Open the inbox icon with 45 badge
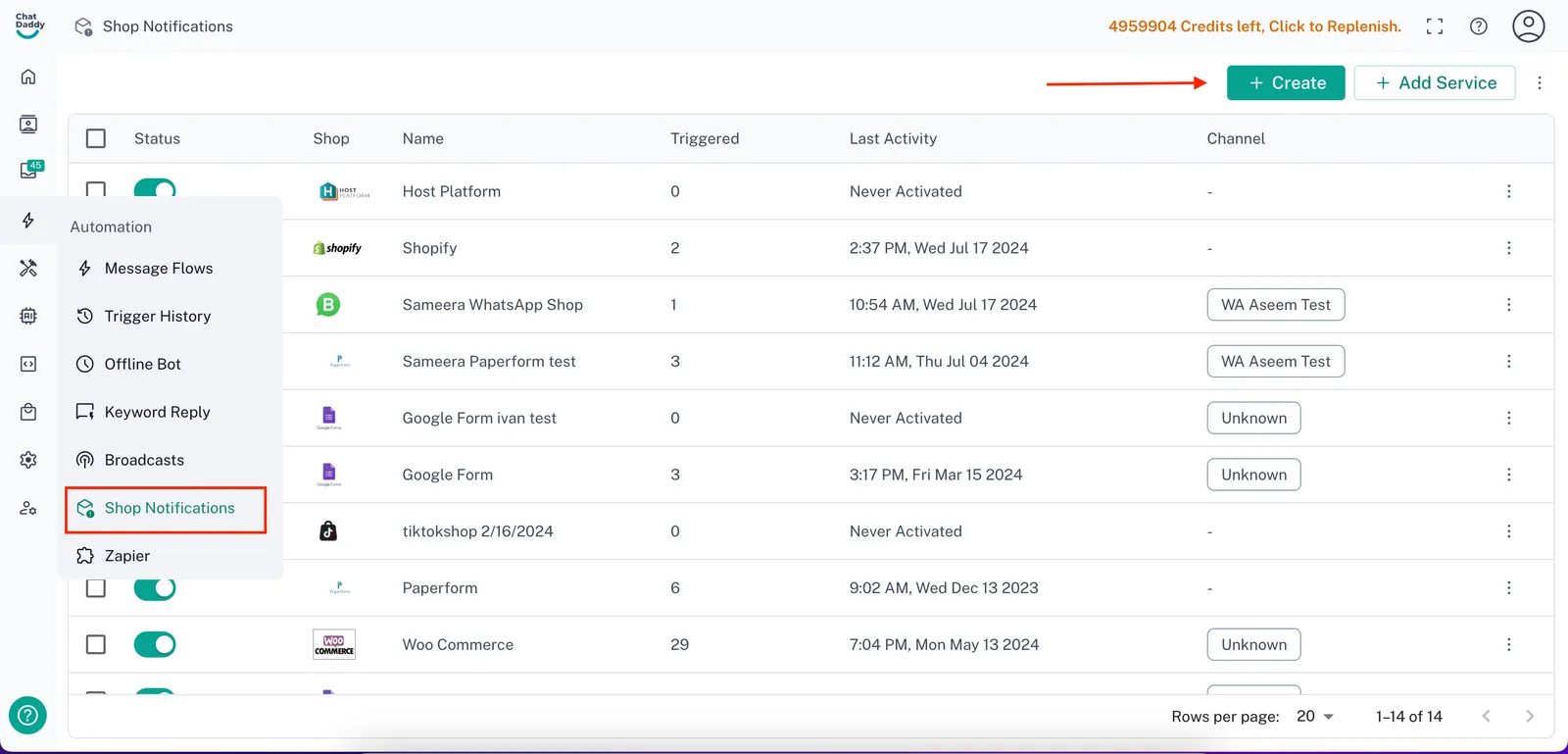 [x=29, y=171]
